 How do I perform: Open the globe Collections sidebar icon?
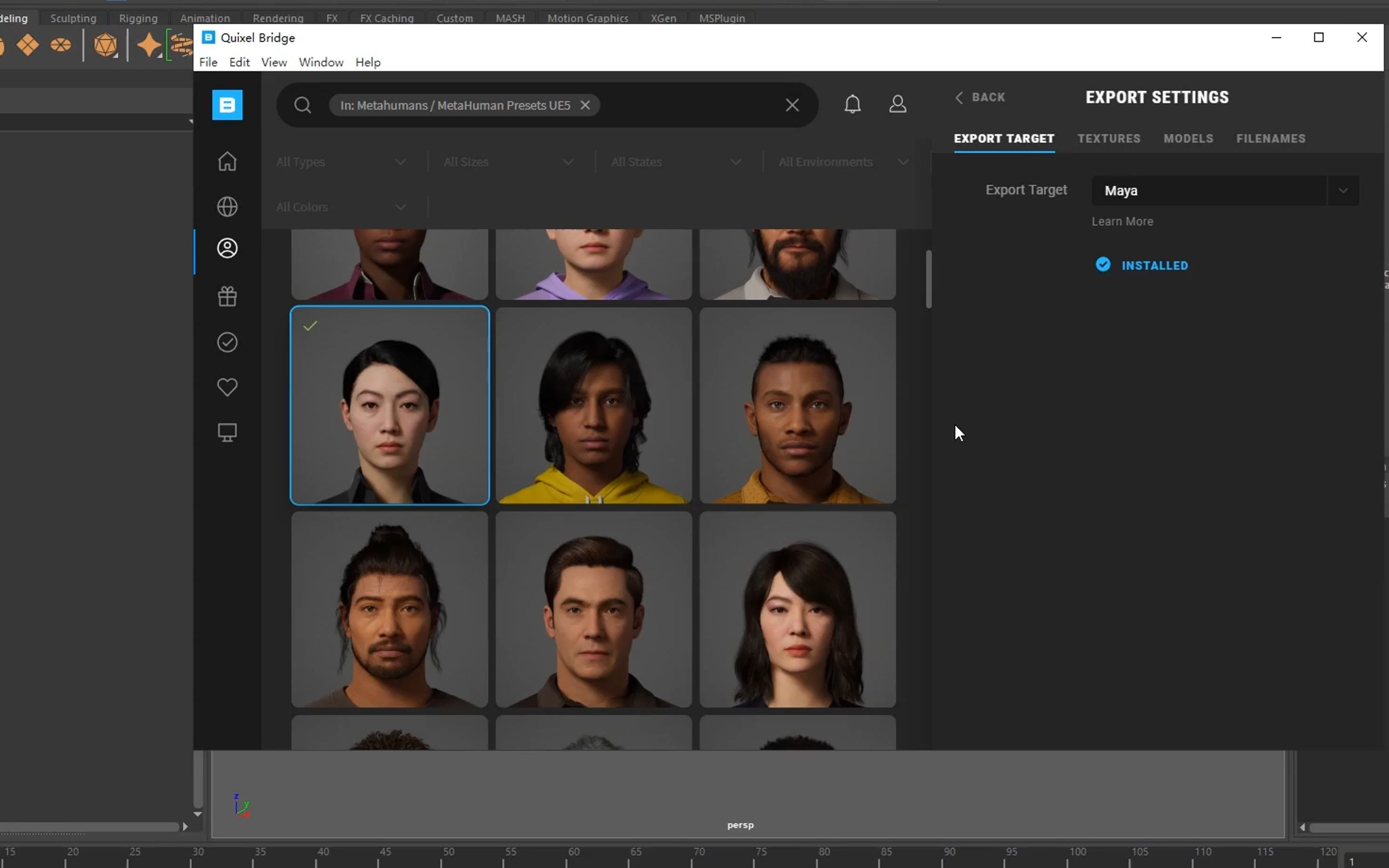click(x=227, y=207)
